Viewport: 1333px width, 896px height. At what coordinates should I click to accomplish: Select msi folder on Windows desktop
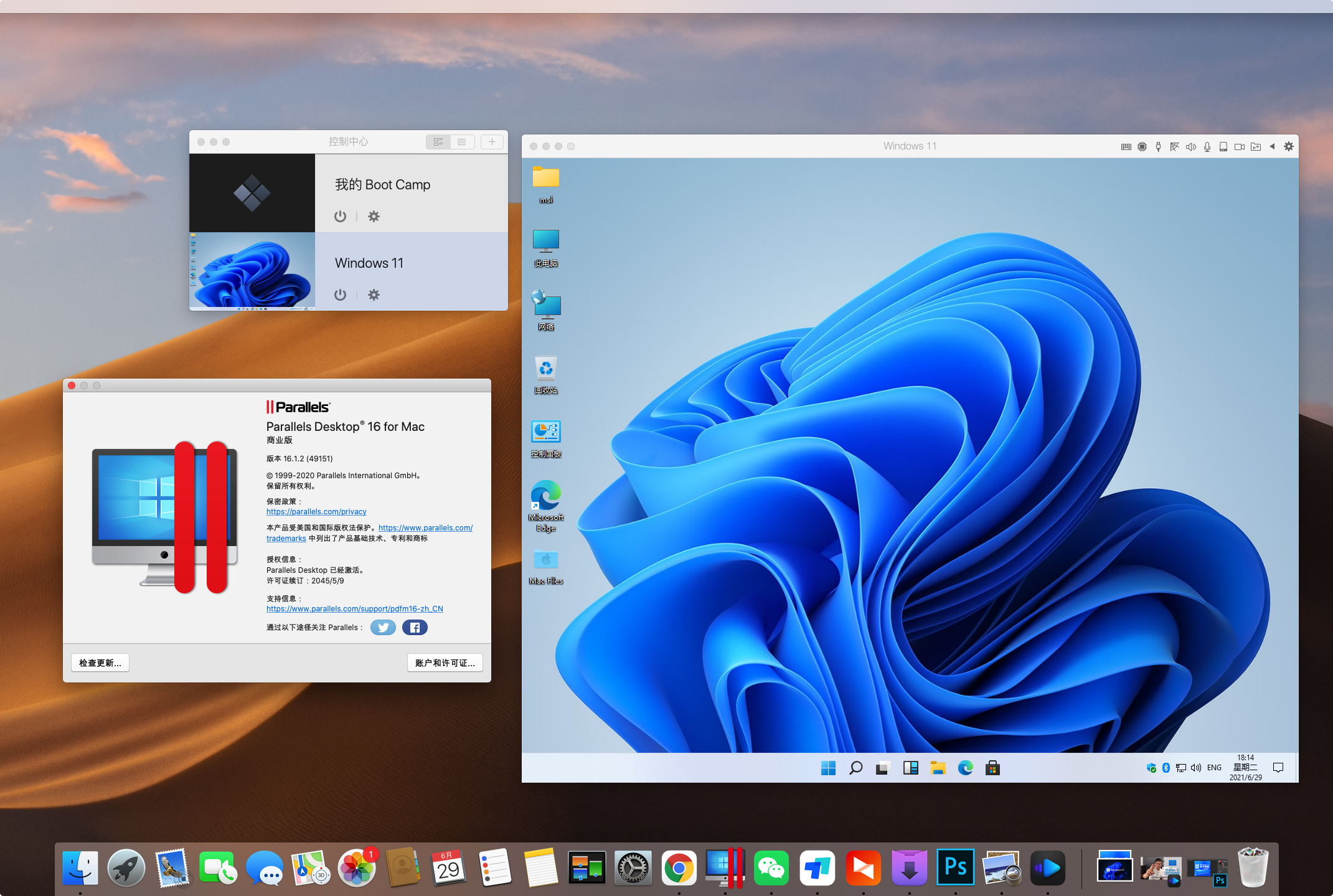point(546,184)
